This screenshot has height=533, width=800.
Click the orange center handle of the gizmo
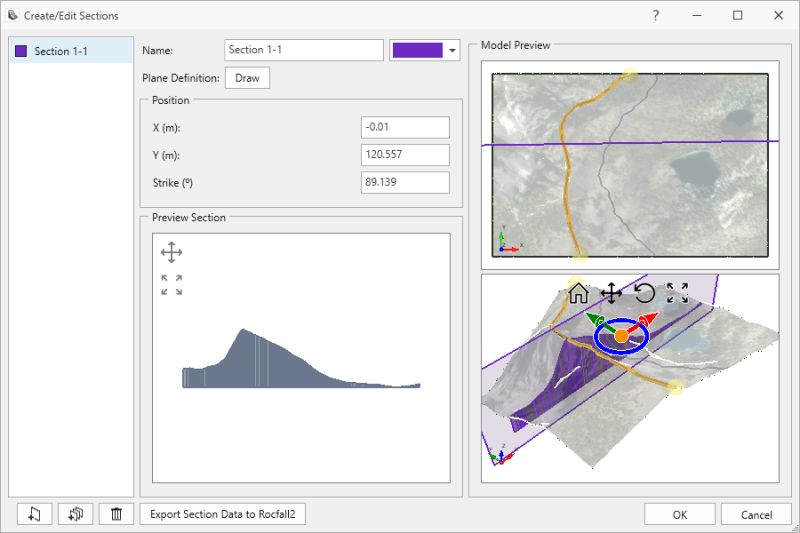621,336
